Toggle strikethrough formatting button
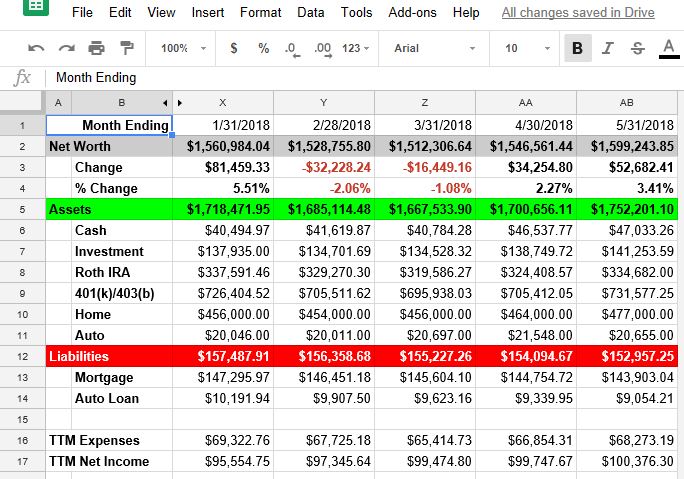The height and width of the screenshot is (479, 684). [638, 48]
